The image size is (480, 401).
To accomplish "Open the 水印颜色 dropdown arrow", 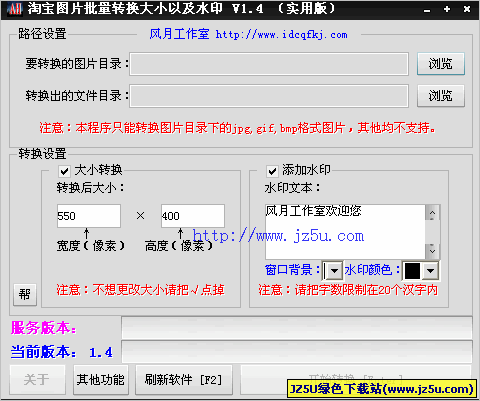I will (430, 271).
